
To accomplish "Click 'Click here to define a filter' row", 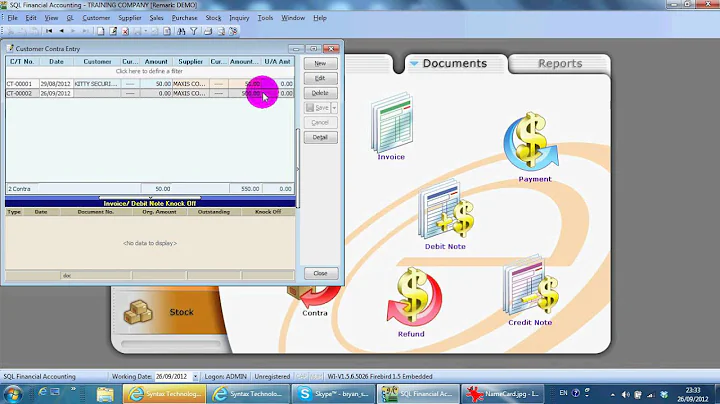I will click(x=149, y=71).
